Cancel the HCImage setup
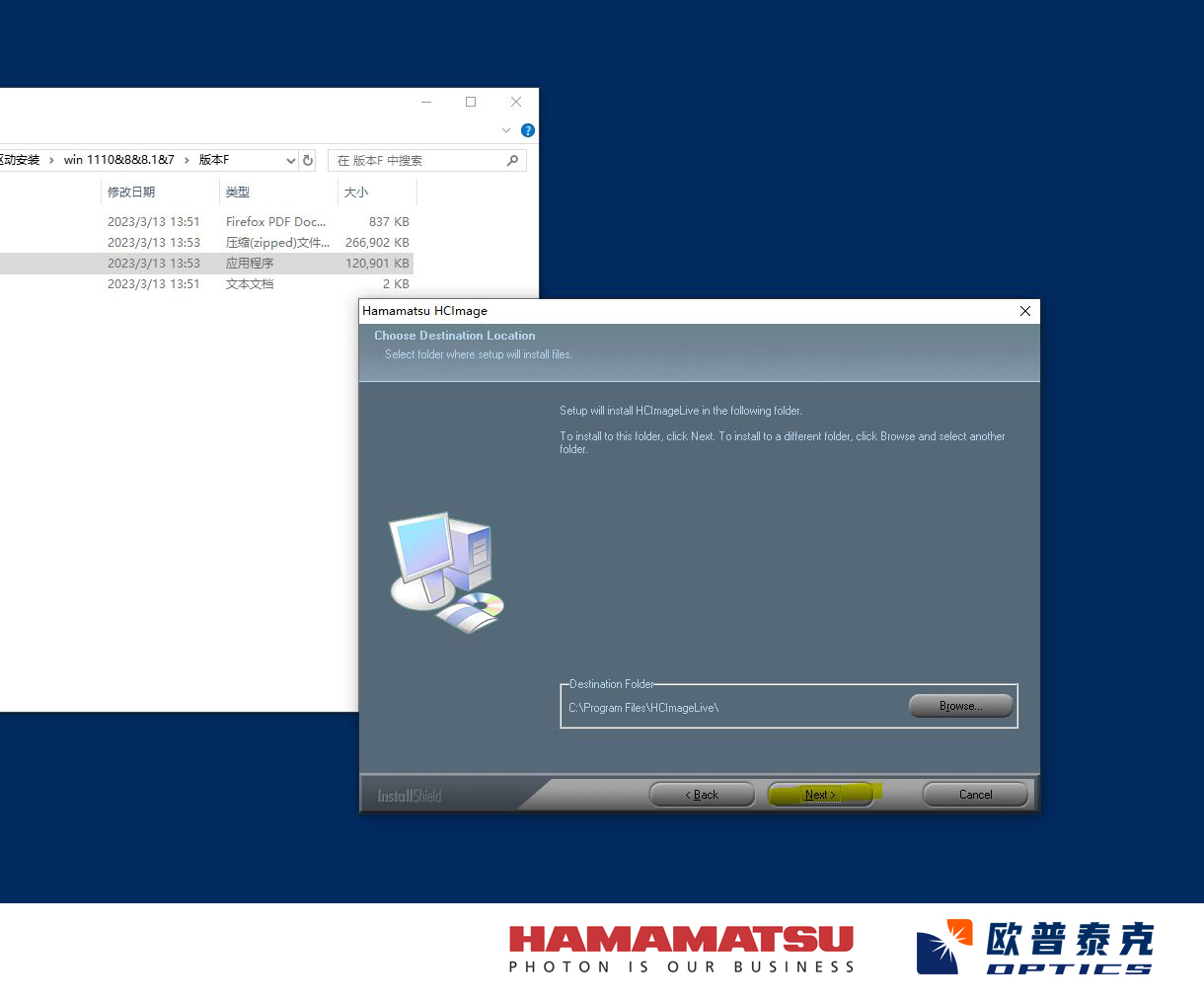Viewport: 1204px width, 1003px height. 975,795
